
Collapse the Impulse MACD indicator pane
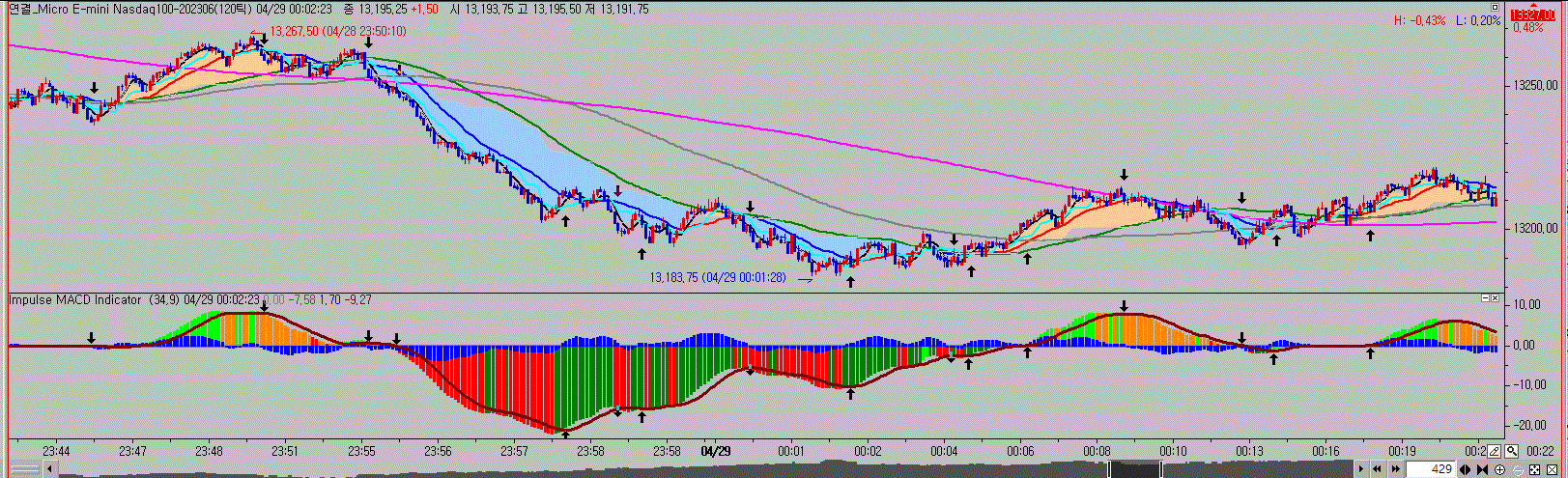click(1485, 298)
